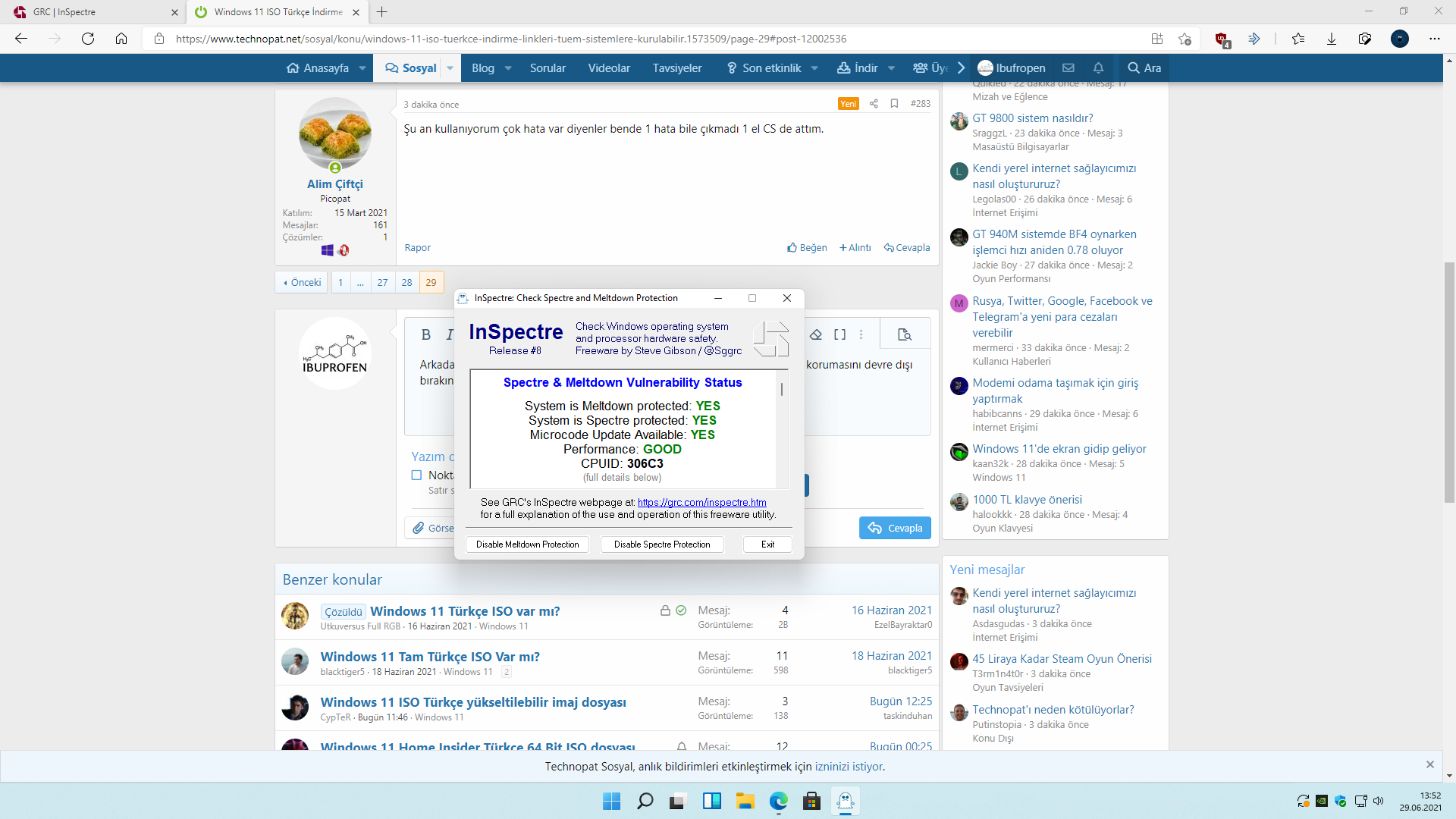Open the inbox envelope icon
1456x819 pixels.
[x=1068, y=68]
